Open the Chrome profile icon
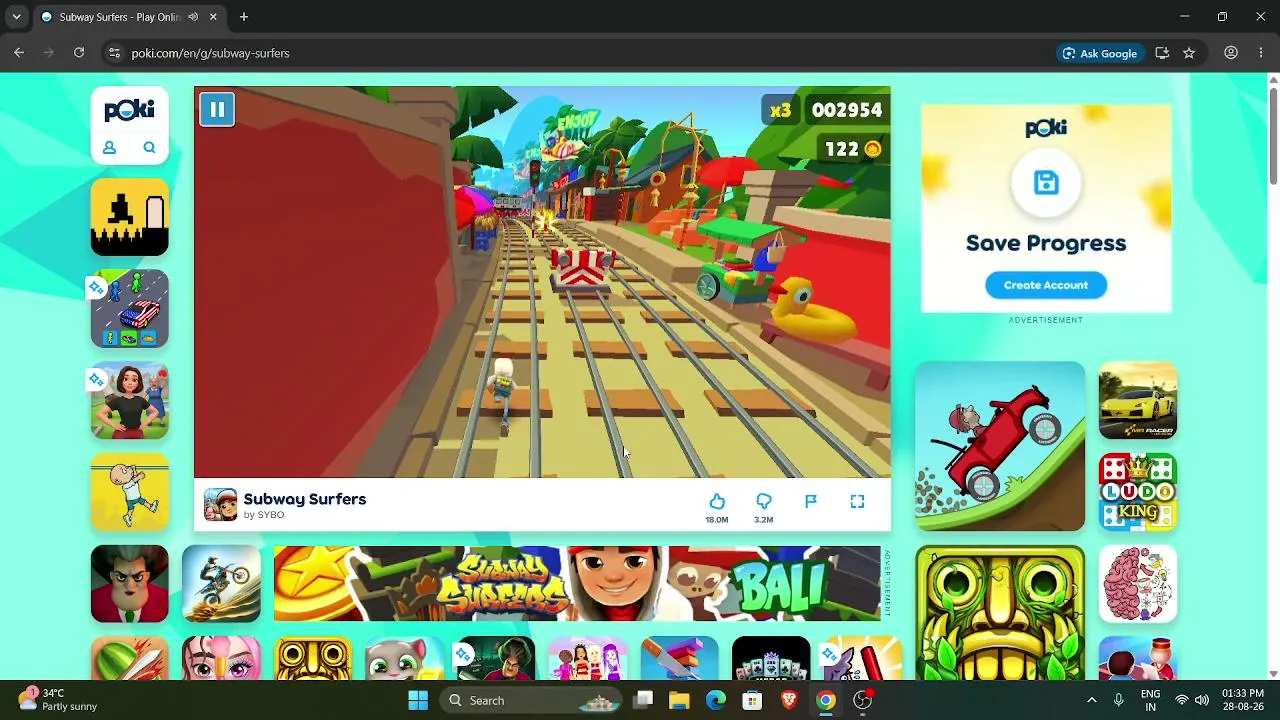1280x720 pixels. (x=1231, y=53)
